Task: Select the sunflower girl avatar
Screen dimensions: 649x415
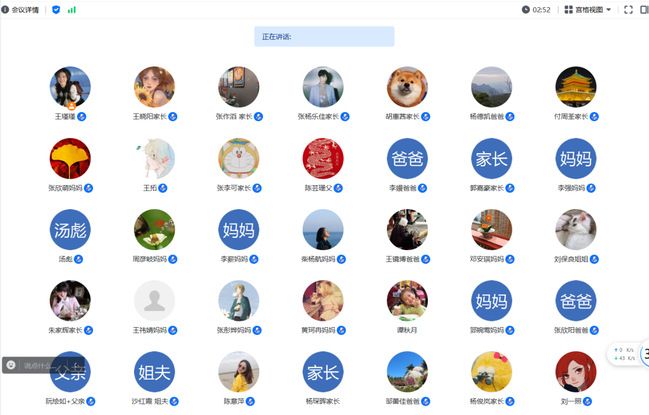Action: point(154,87)
